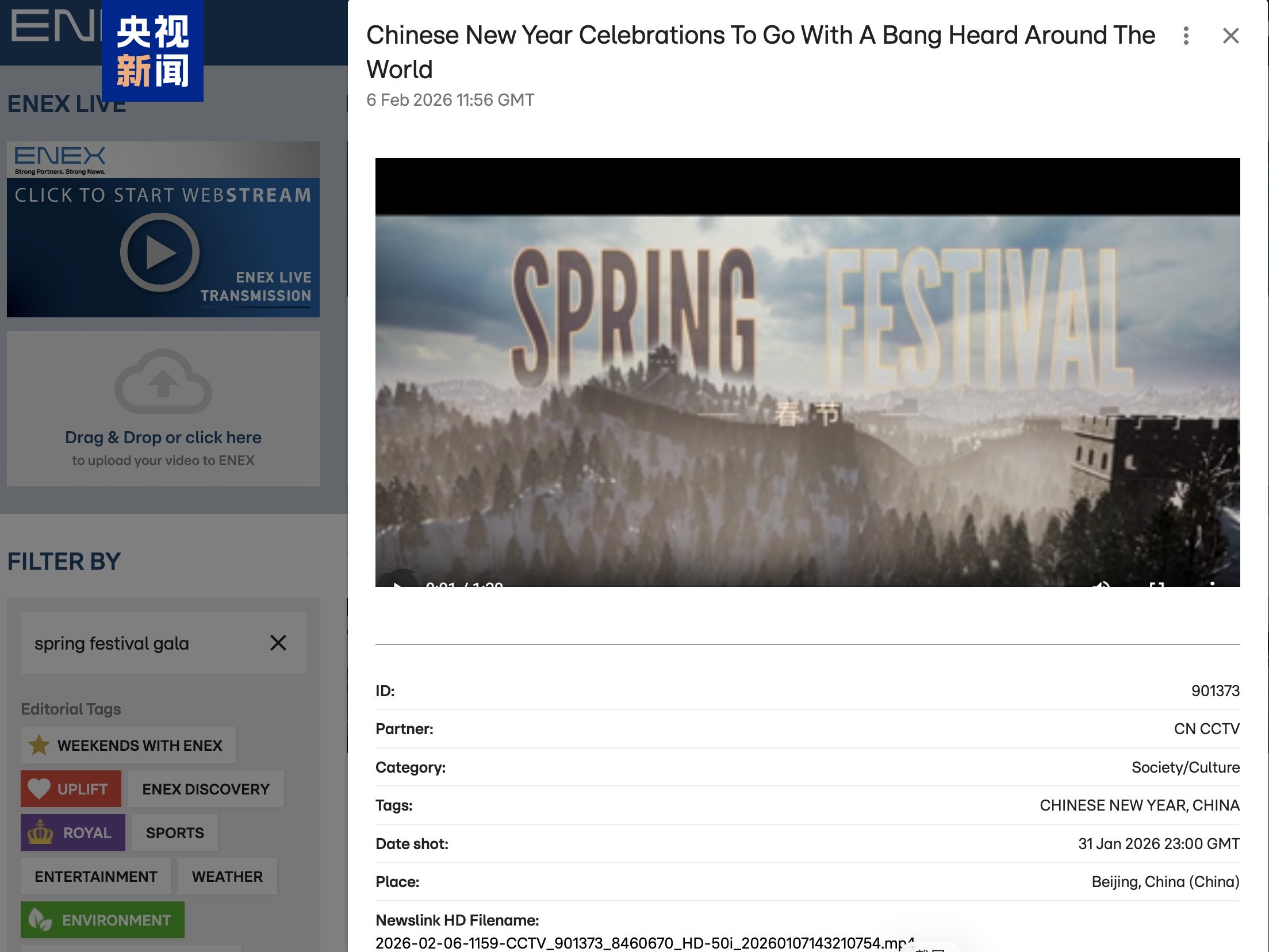
Task: Toggle the ENTERTAINMENT editorial tag filter
Action: [96, 876]
